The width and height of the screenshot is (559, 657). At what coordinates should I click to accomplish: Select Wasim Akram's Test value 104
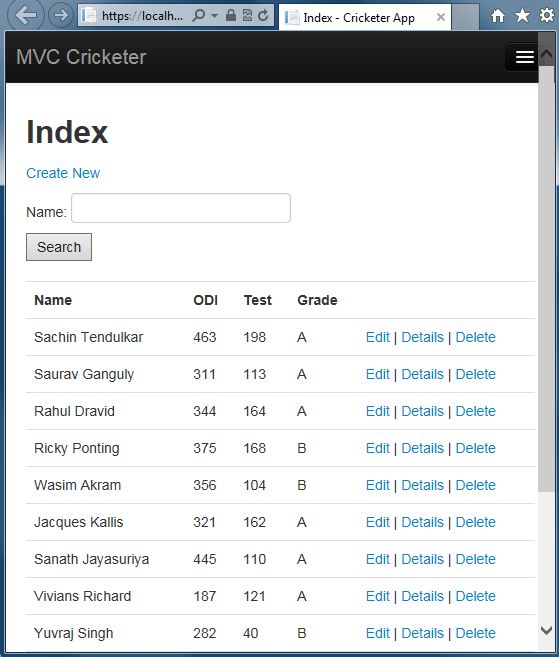tap(254, 485)
